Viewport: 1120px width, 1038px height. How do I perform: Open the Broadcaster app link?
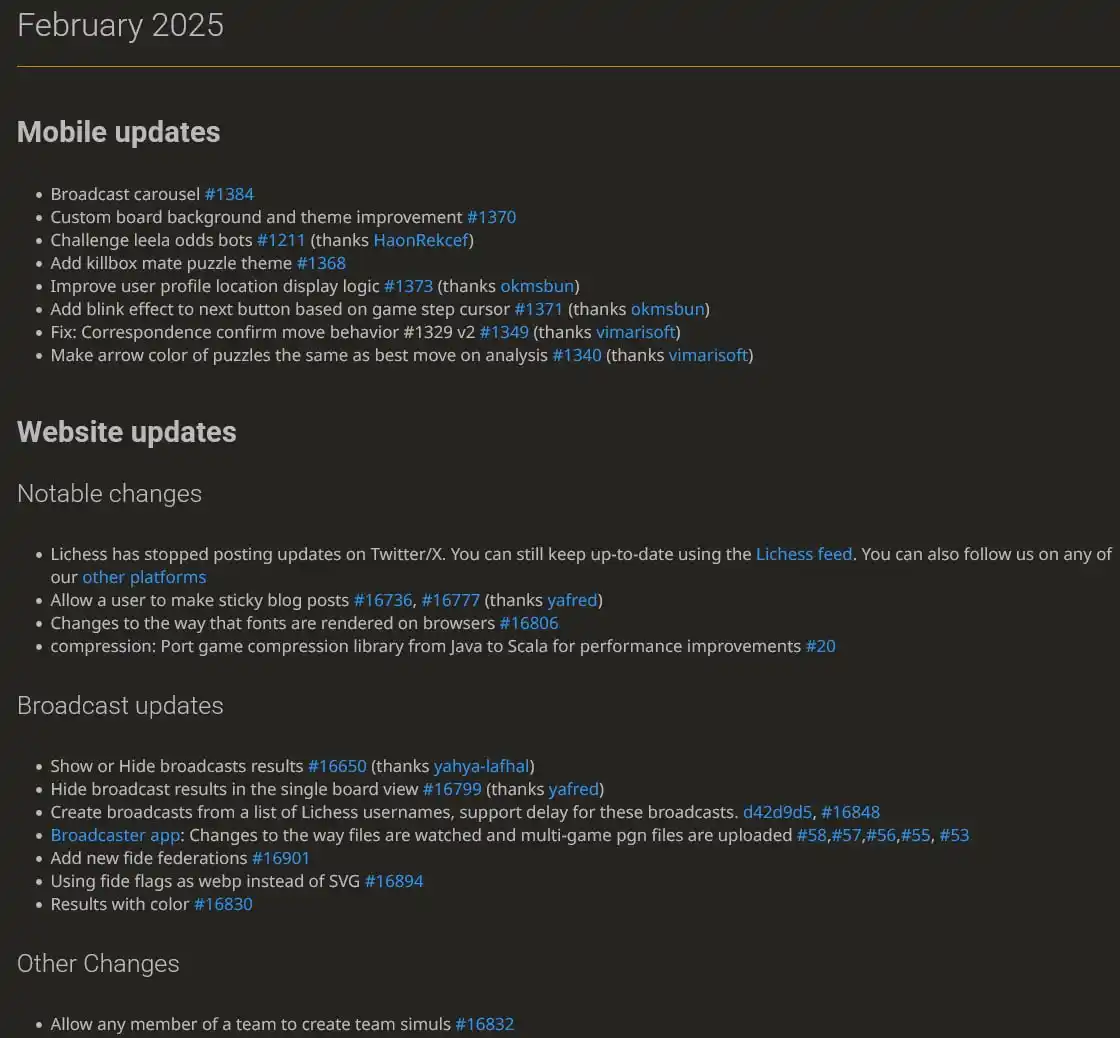click(115, 835)
